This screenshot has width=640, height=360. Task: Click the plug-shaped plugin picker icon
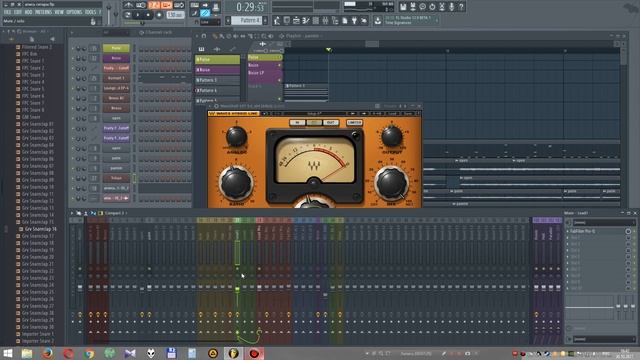[x=354, y=20]
